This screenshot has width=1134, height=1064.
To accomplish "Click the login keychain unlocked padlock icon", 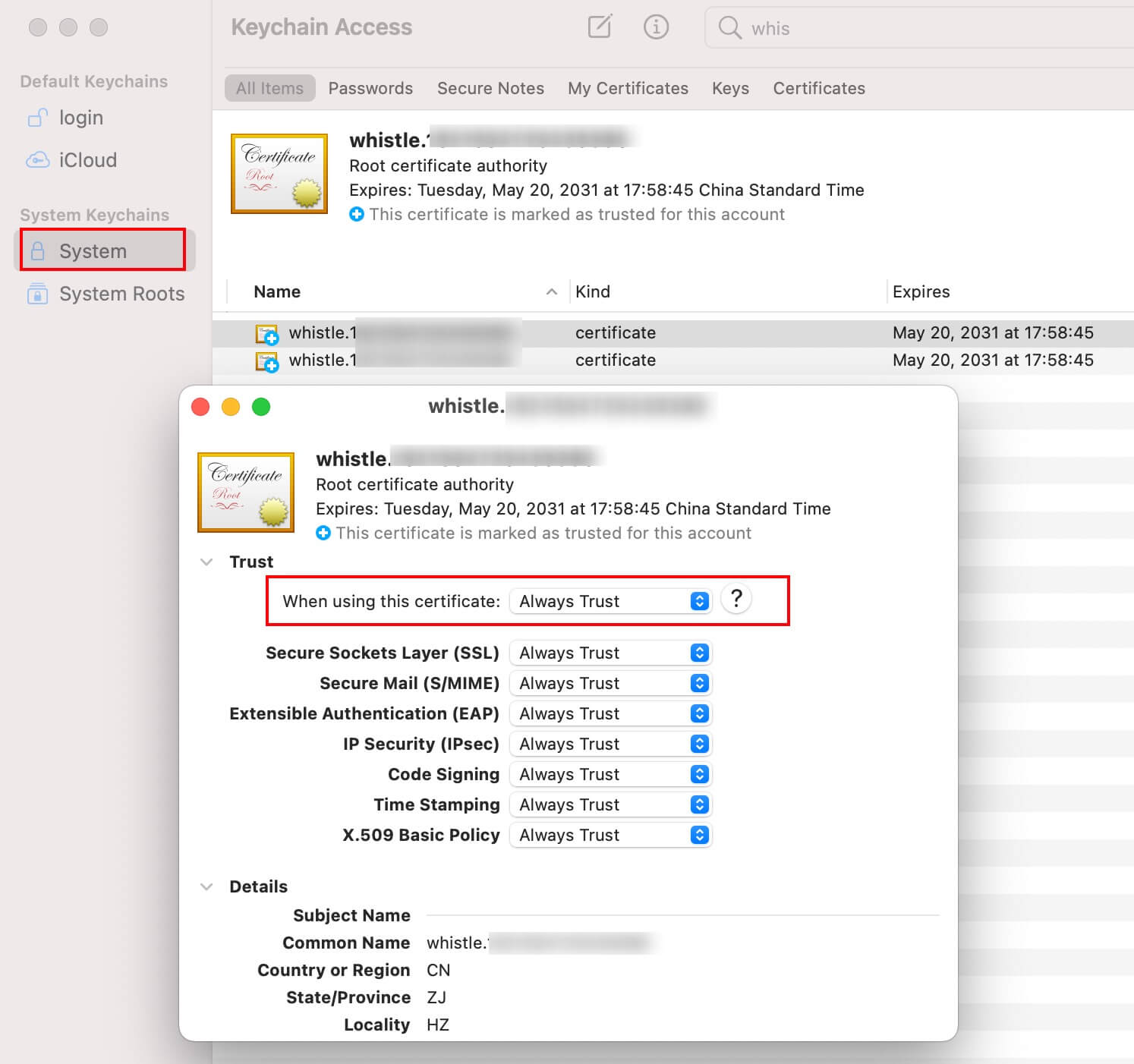I will 38,118.
